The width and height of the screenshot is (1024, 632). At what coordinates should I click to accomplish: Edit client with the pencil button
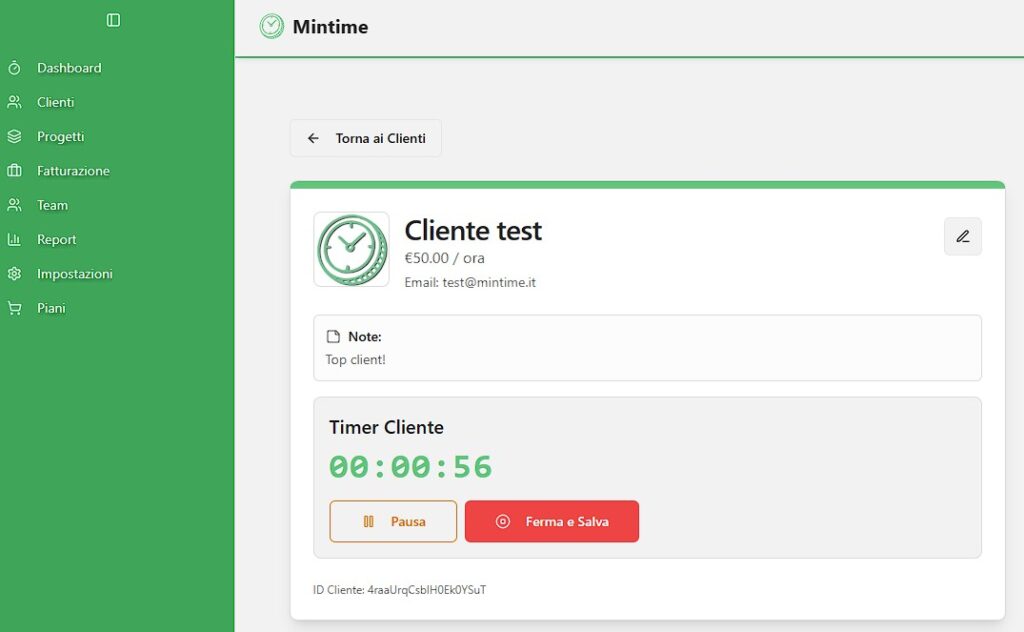[963, 236]
